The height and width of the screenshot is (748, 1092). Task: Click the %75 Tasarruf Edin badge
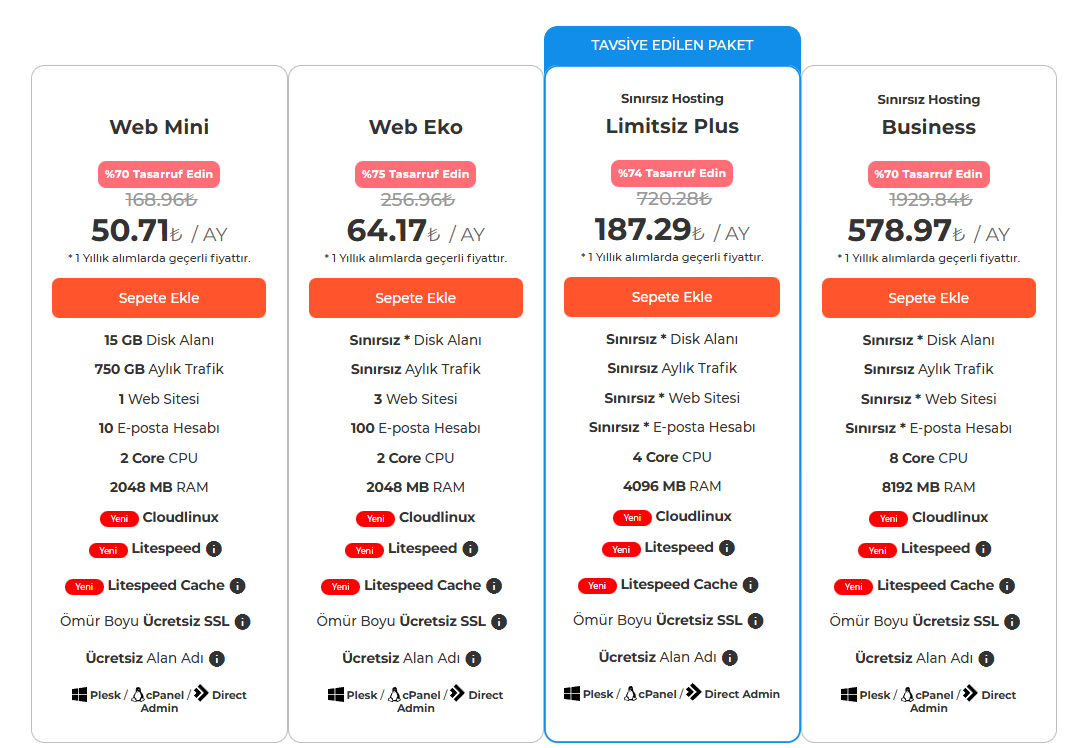416,174
